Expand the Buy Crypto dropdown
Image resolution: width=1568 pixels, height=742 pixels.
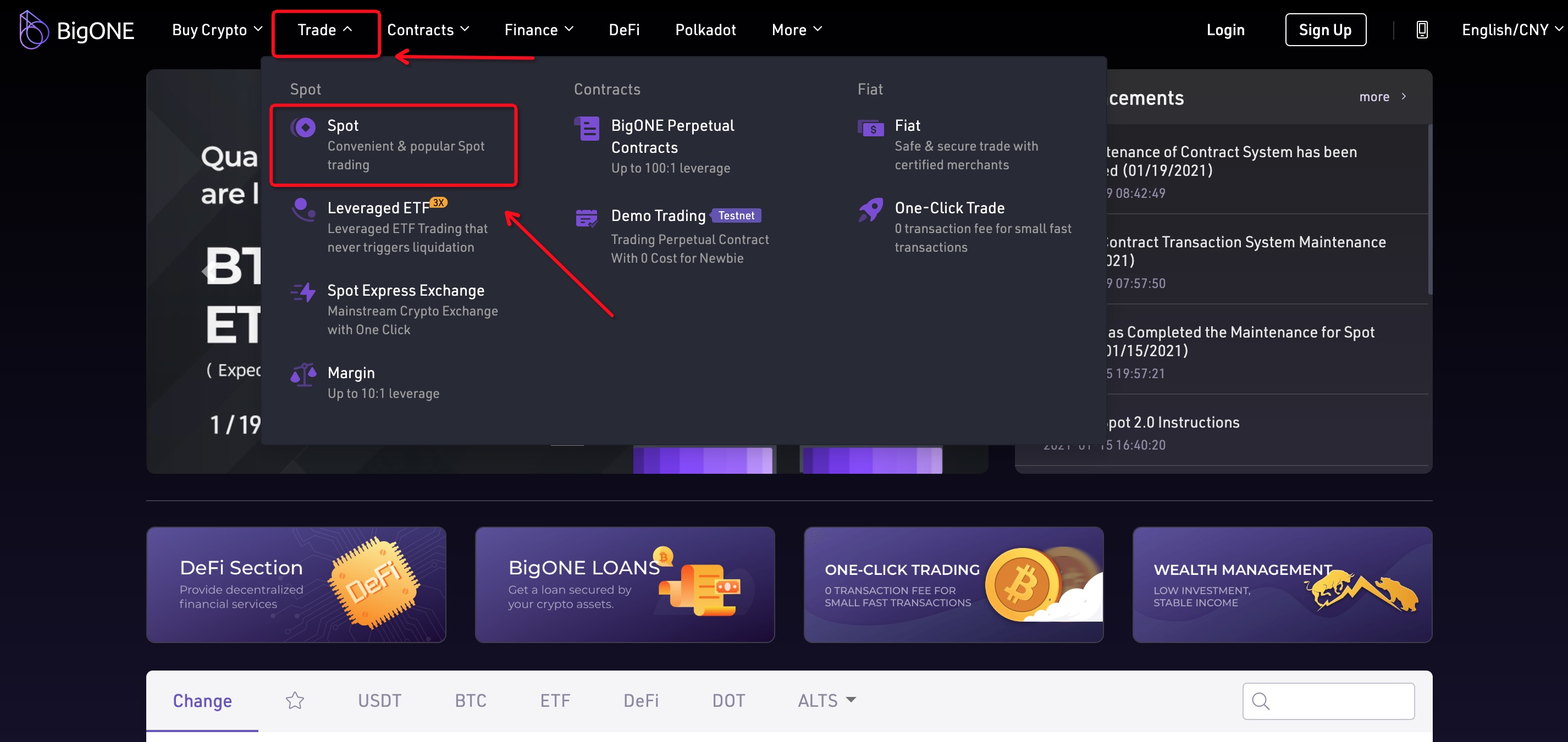217,30
